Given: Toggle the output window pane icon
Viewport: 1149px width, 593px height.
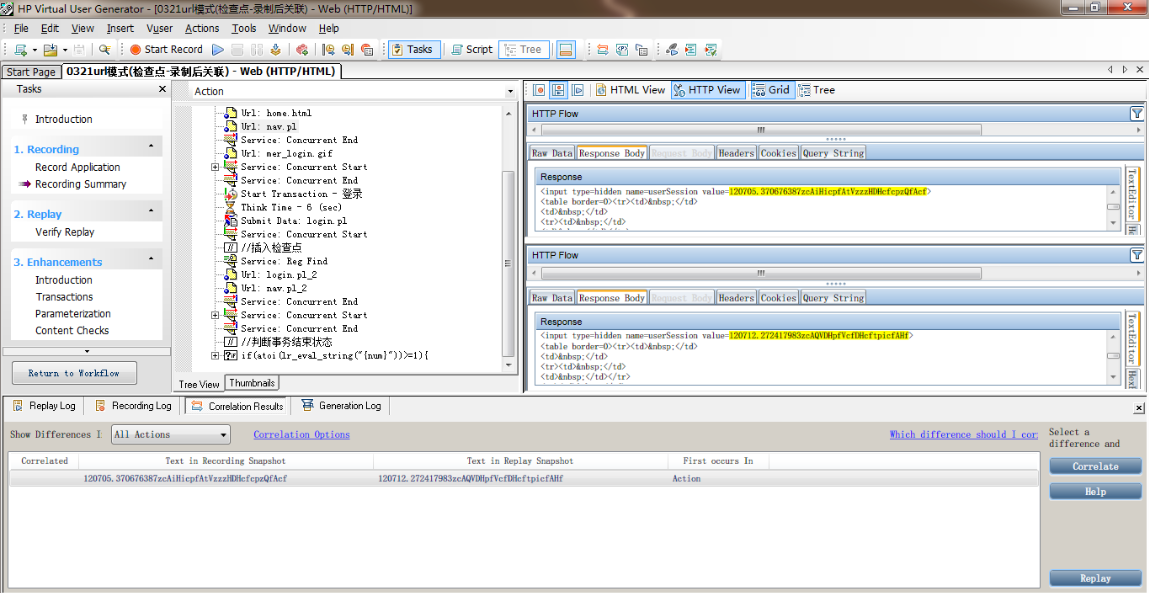Looking at the screenshot, I should pyautogui.click(x=565, y=50).
